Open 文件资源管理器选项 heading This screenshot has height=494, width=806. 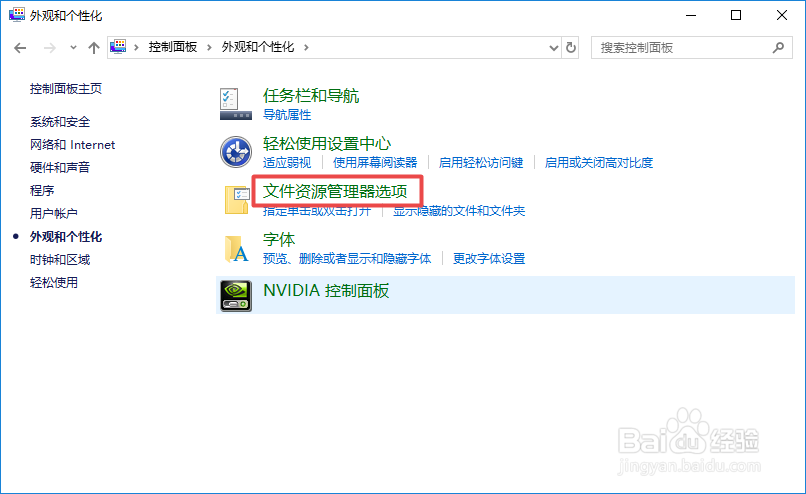(x=335, y=191)
